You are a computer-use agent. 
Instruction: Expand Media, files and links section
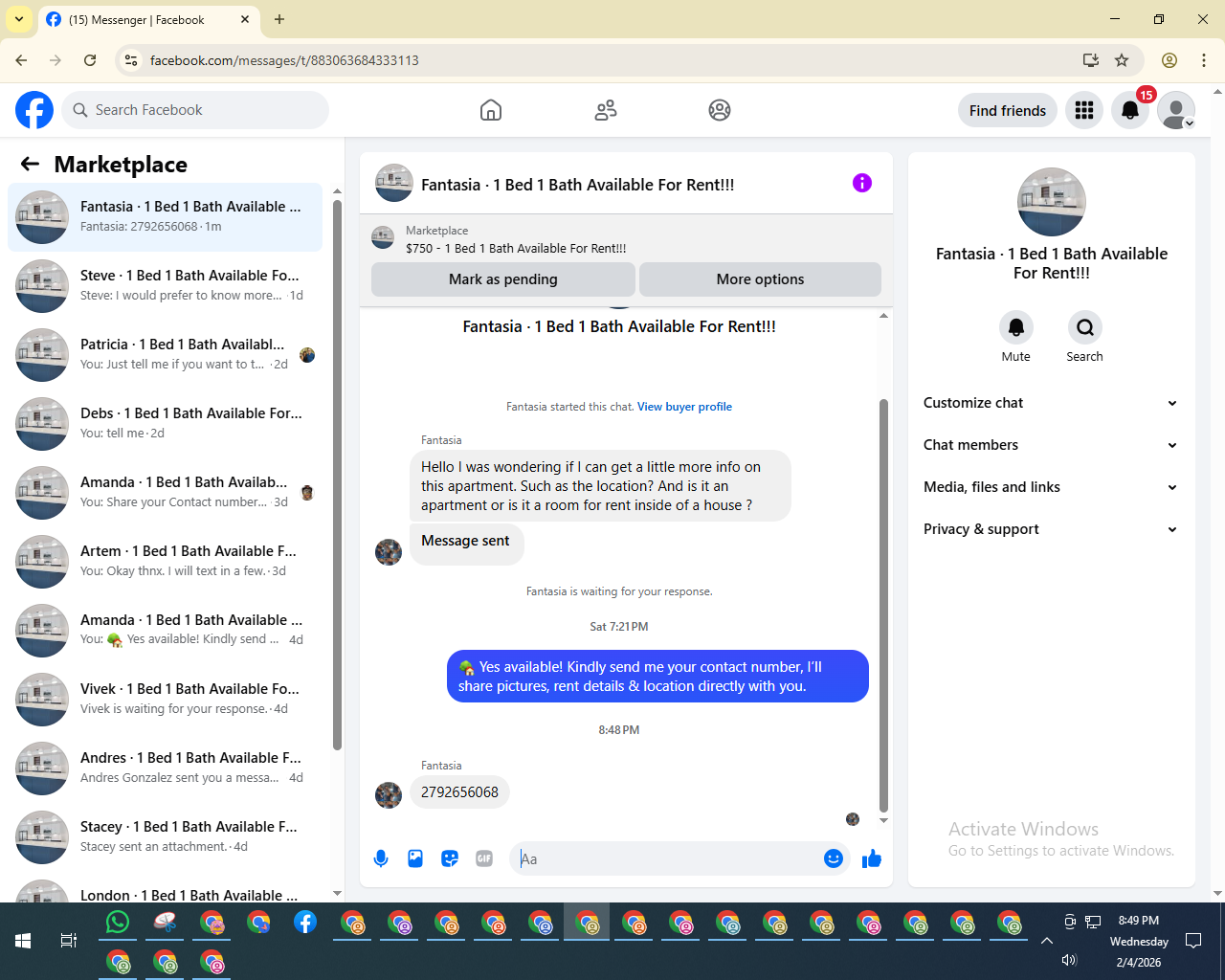coord(1051,487)
